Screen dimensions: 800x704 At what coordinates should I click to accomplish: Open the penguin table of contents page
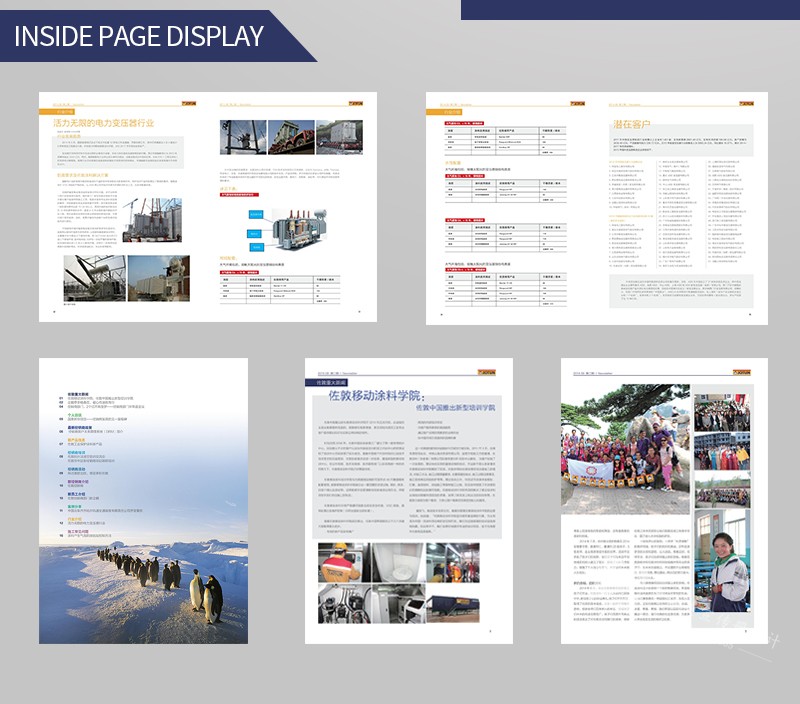point(143,500)
